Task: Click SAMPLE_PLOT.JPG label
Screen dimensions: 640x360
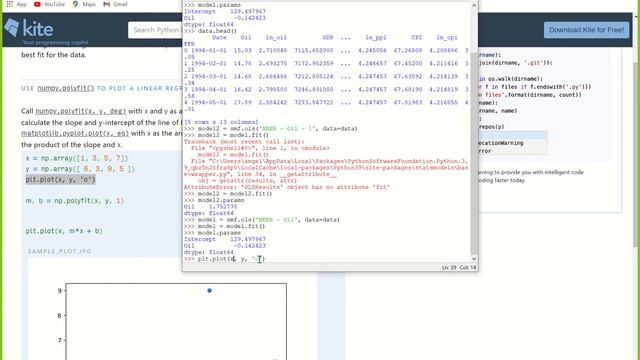Action: point(60,251)
